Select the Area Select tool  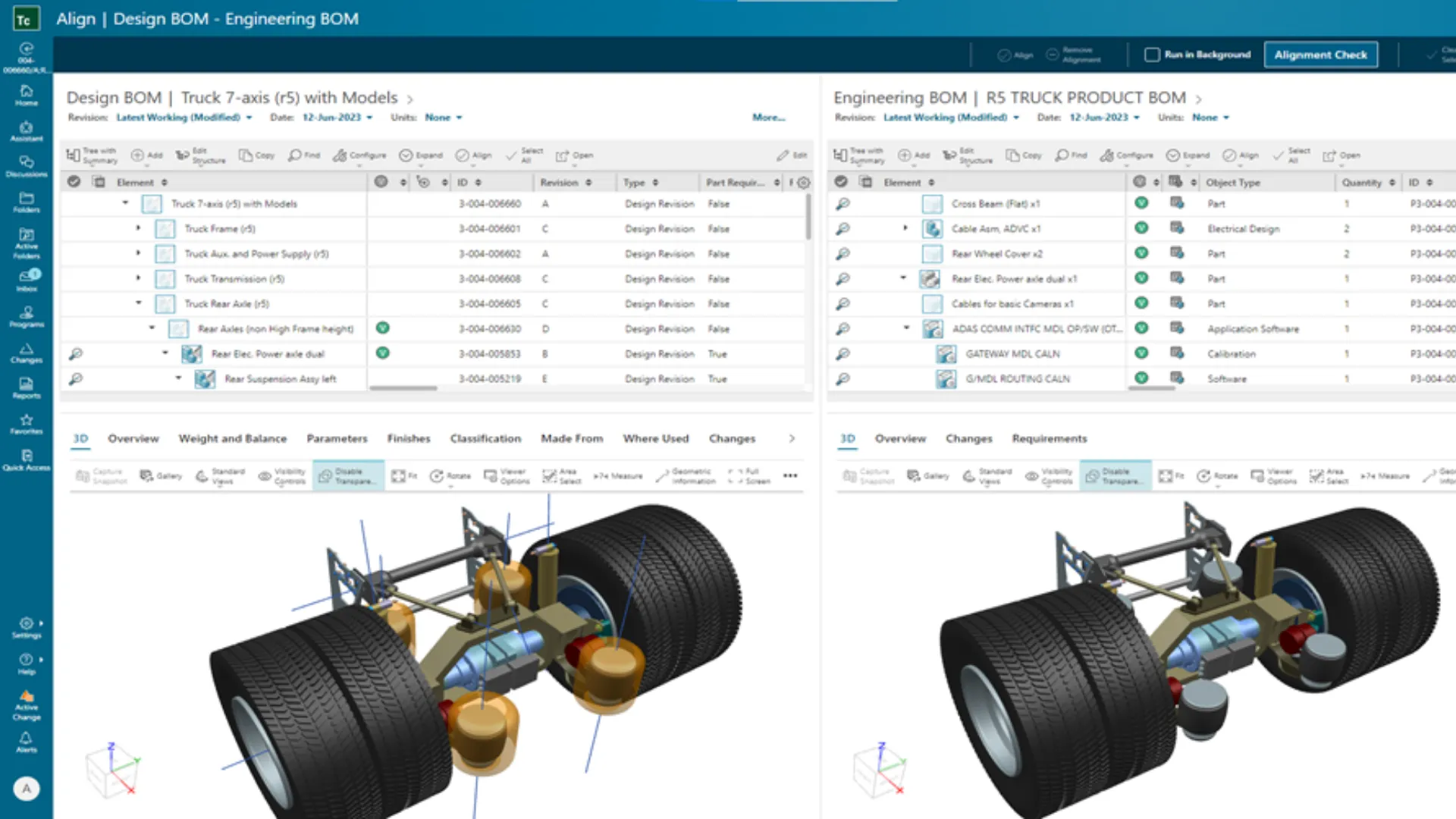coord(561,475)
